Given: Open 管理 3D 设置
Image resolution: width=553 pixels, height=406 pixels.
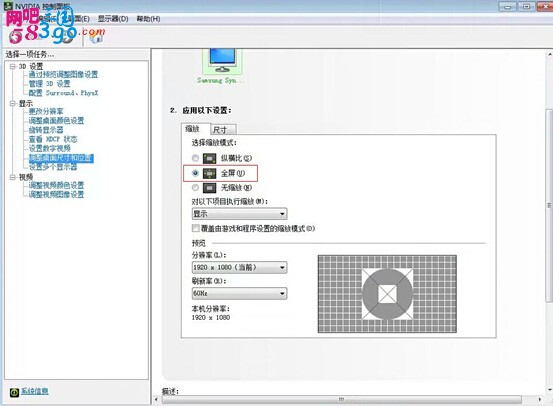Looking at the screenshot, I should coord(49,84).
